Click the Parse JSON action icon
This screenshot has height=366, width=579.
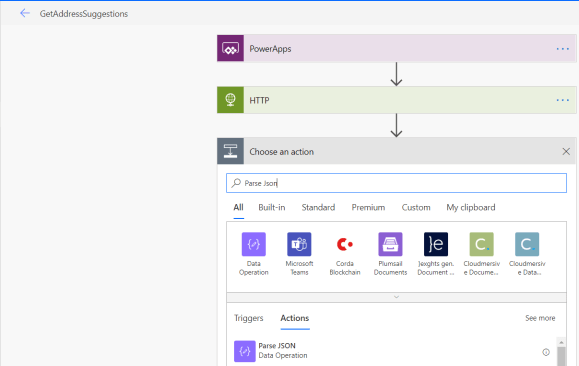point(244,351)
